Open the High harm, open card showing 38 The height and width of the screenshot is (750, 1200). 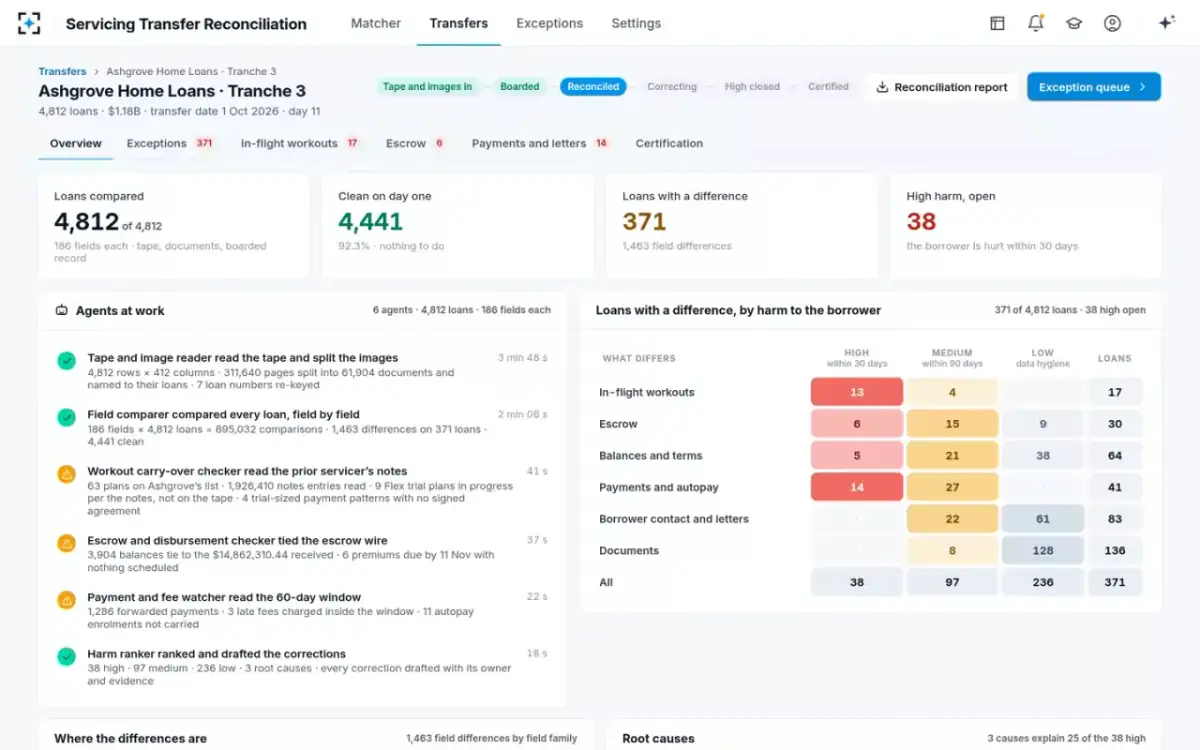1026,226
